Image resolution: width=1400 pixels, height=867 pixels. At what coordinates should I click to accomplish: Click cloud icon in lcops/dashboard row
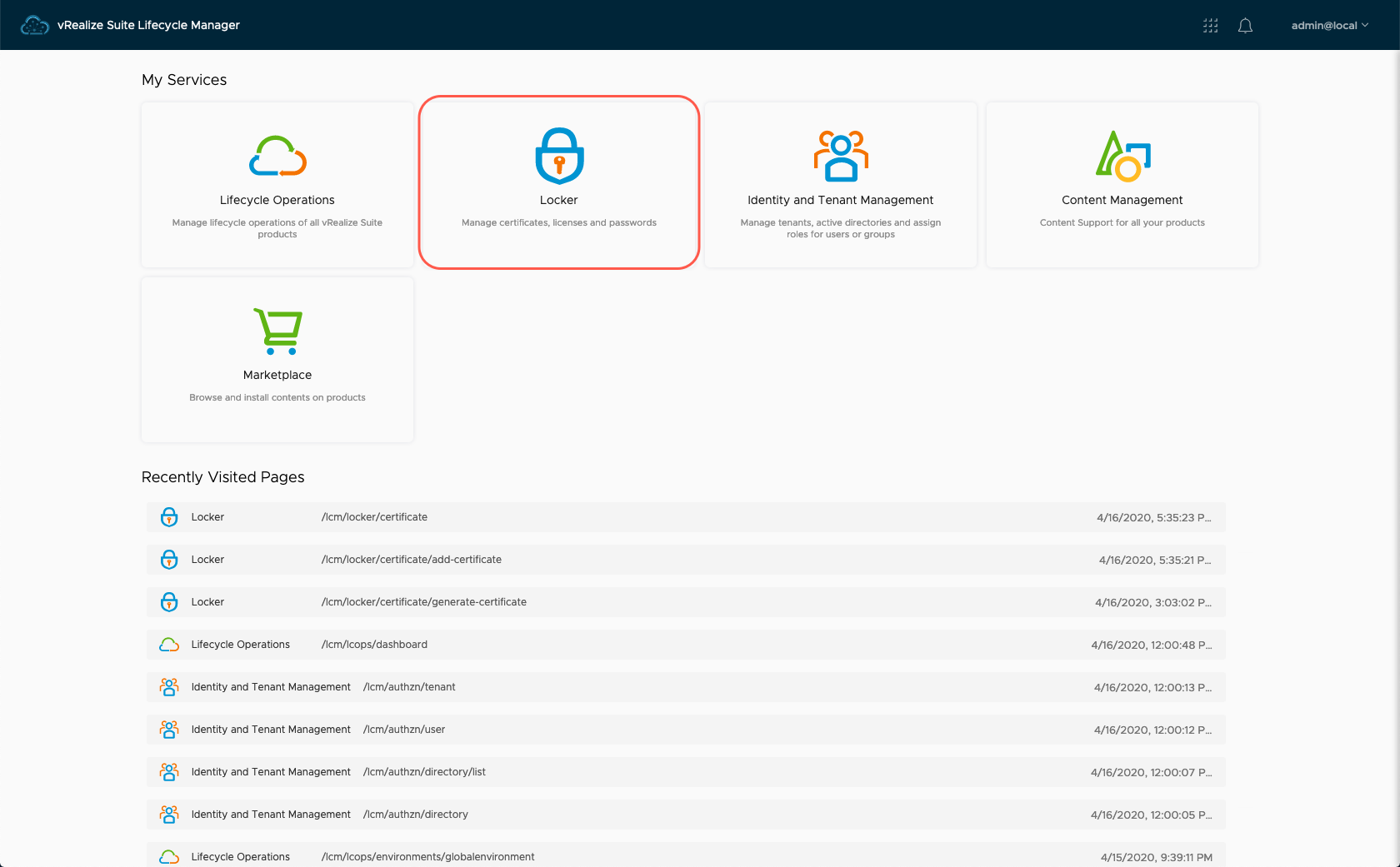(x=169, y=645)
